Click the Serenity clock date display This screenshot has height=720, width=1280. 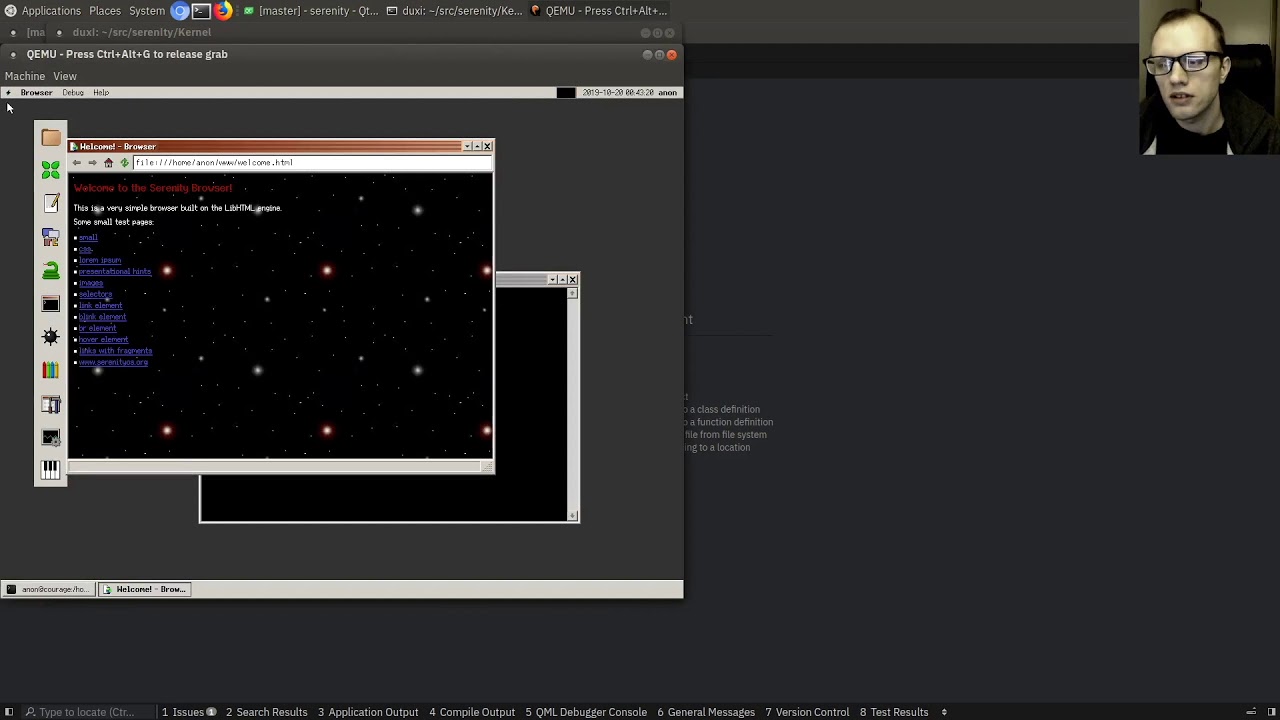coord(617,92)
